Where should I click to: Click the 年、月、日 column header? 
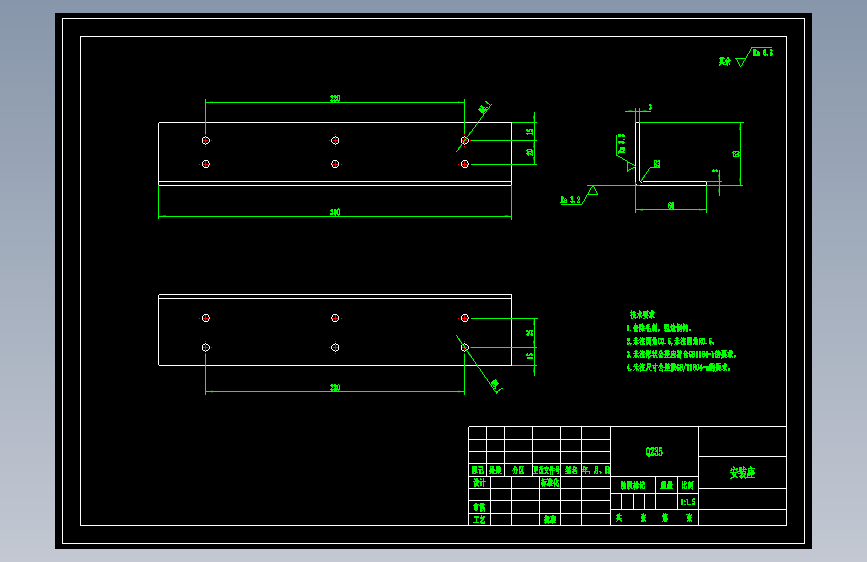(596, 470)
